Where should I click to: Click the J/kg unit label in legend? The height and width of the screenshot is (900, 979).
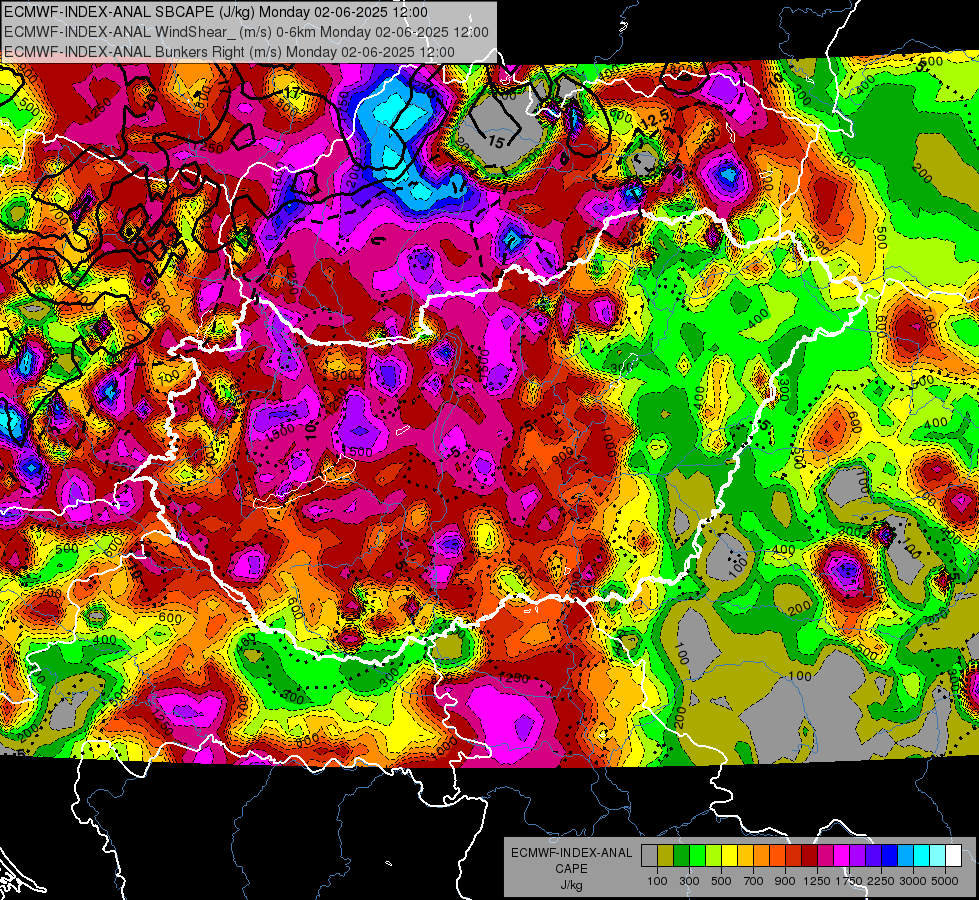571,885
